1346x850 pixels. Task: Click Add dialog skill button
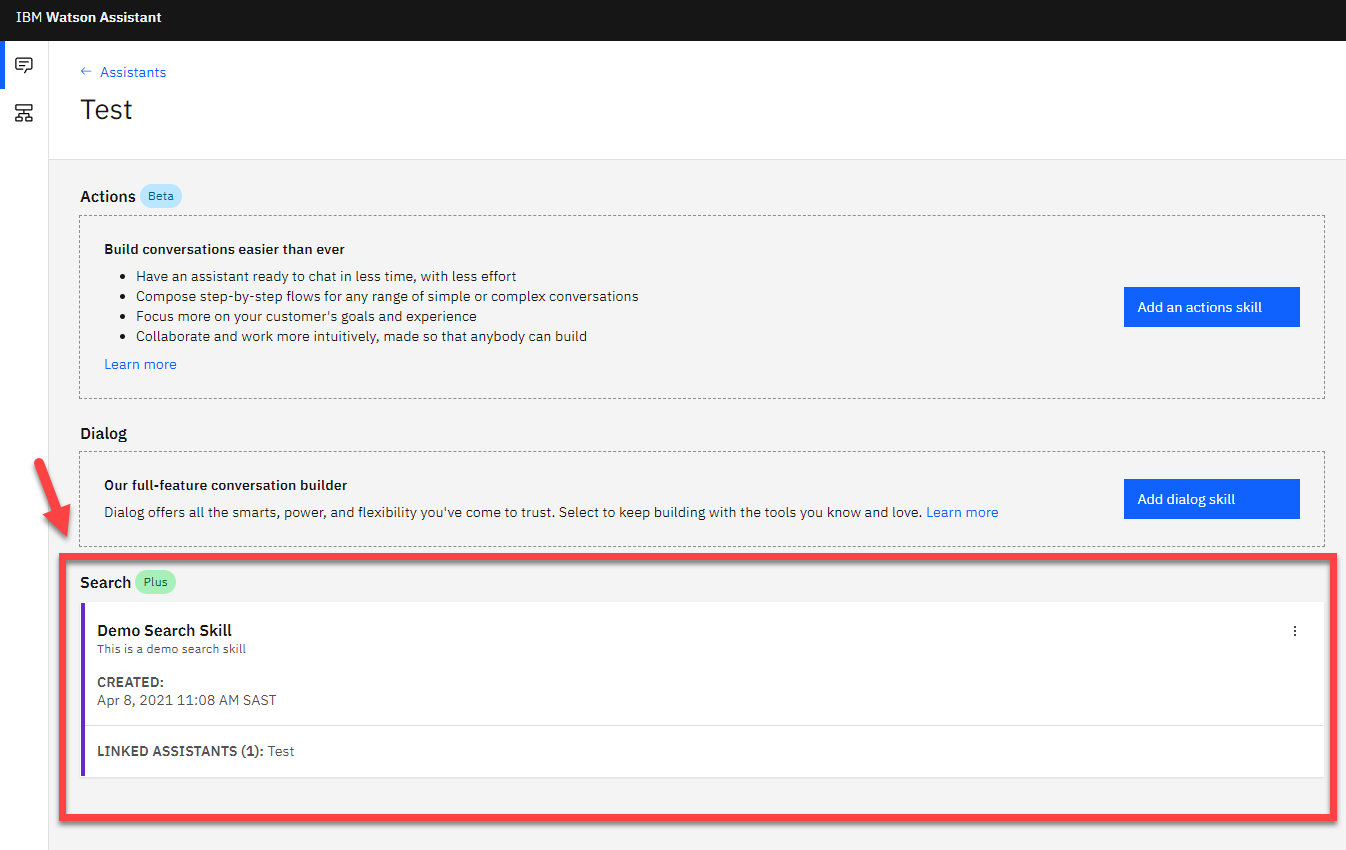tap(1212, 499)
